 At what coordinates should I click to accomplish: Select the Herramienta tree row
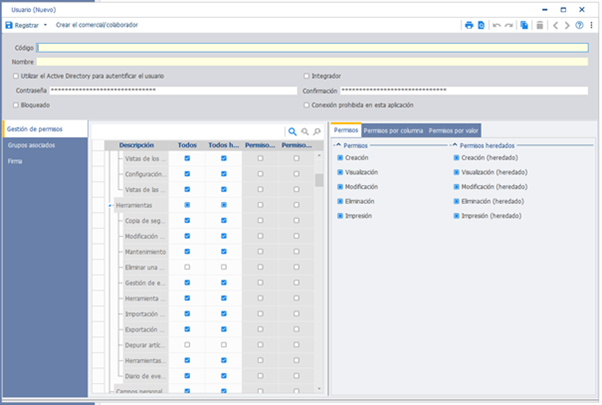point(145,298)
